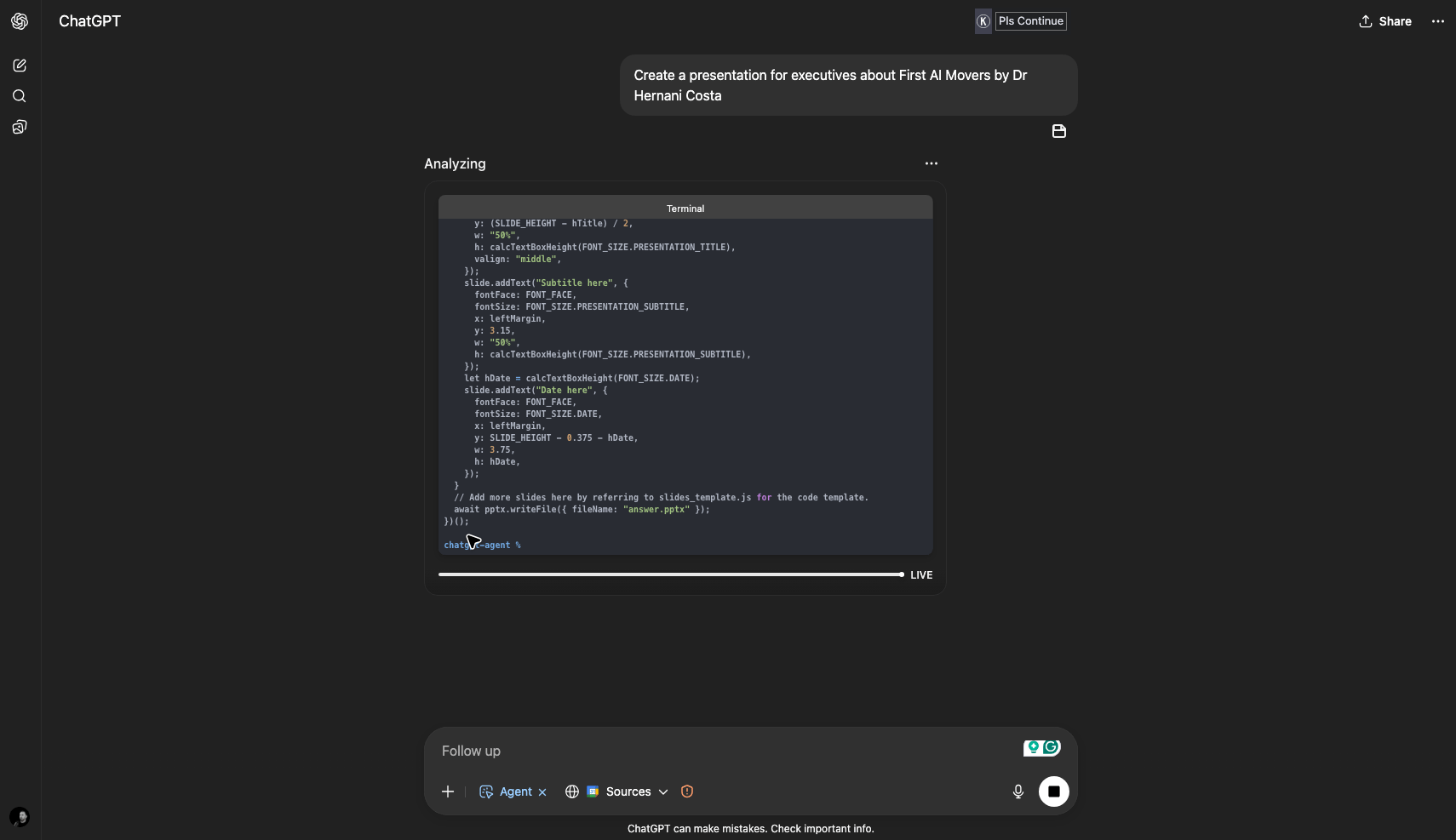1456x840 pixels.
Task: Remove Agent mode with the X icon
Action: (x=542, y=792)
